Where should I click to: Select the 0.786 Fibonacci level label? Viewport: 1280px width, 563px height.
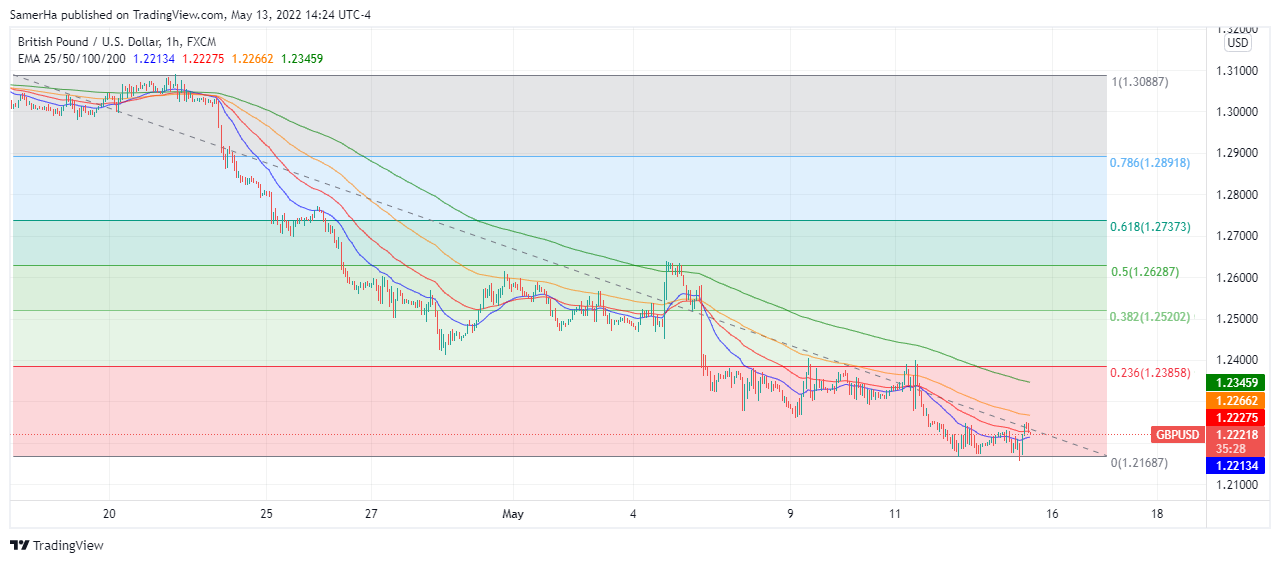point(1150,162)
